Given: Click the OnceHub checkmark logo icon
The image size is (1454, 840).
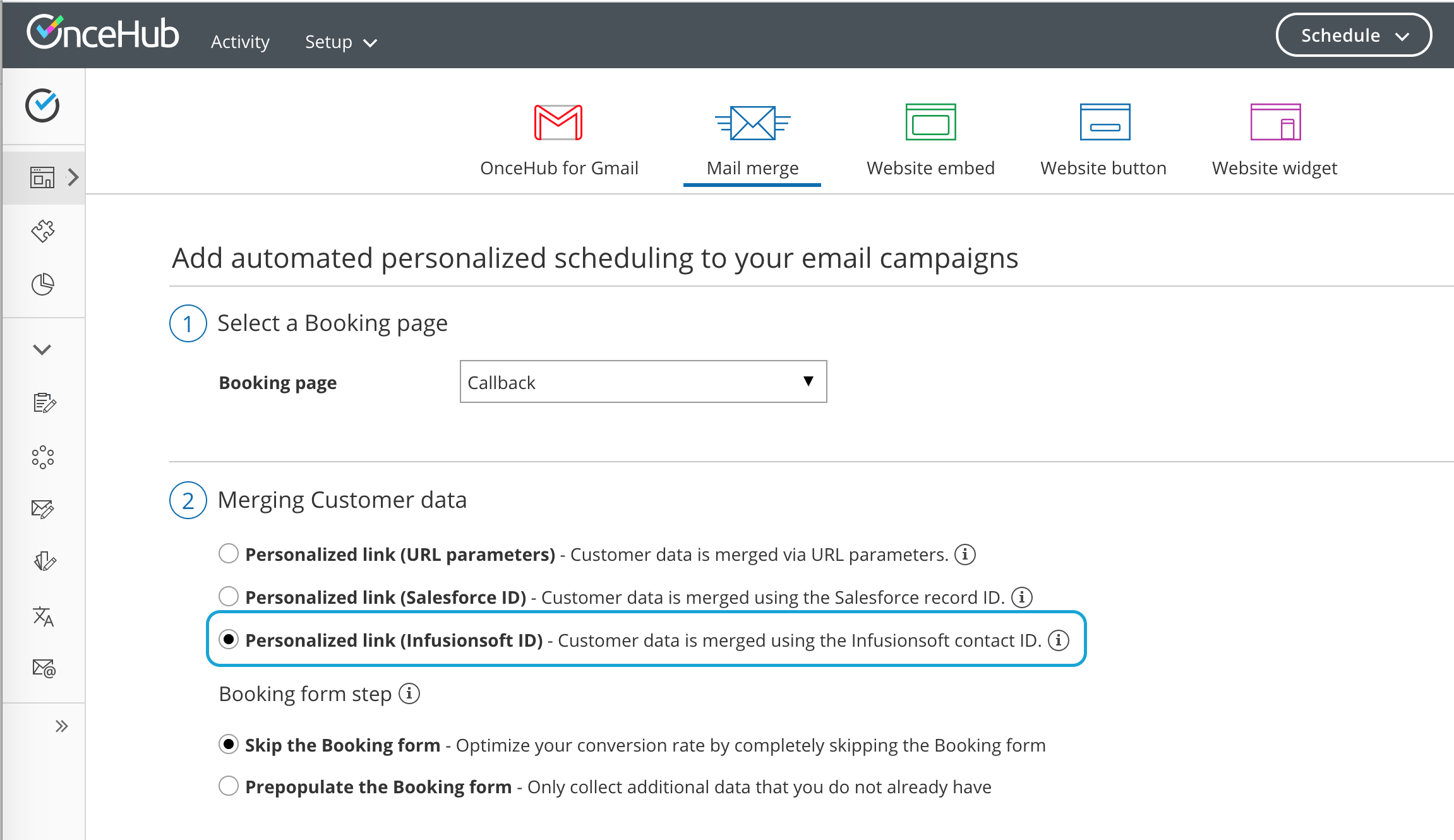Looking at the screenshot, I should [x=44, y=105].
